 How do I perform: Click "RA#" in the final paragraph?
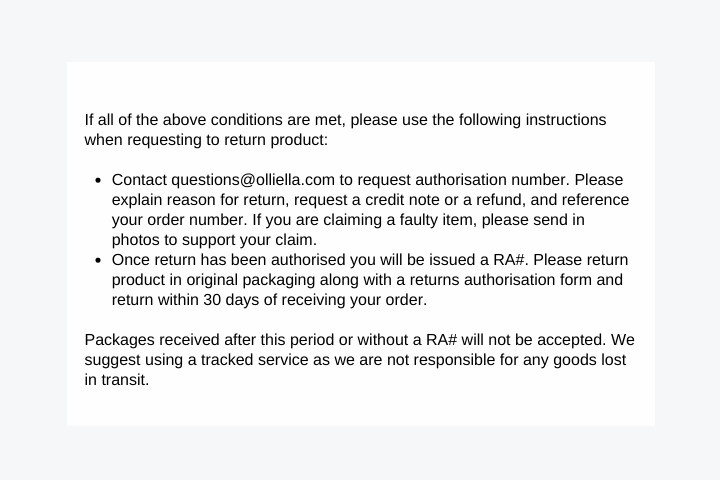(x=442, y=340)
